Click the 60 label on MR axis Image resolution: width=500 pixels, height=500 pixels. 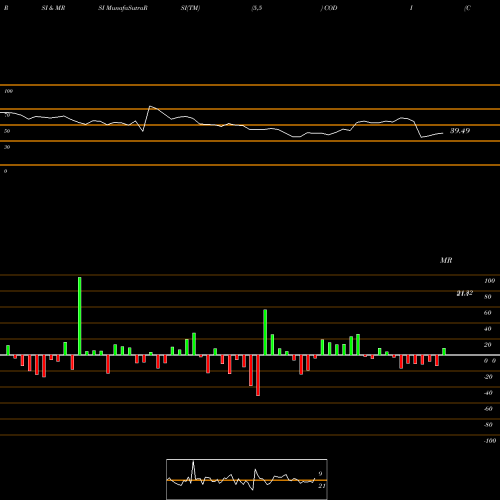click(488, 313)
